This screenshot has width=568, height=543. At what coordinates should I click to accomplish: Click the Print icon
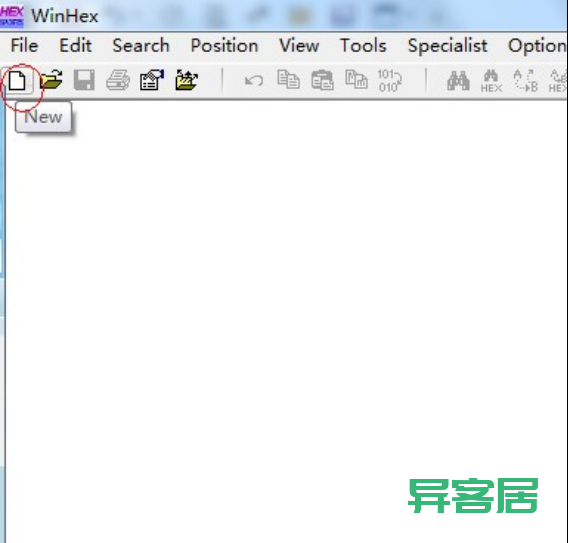click(118, 80)
